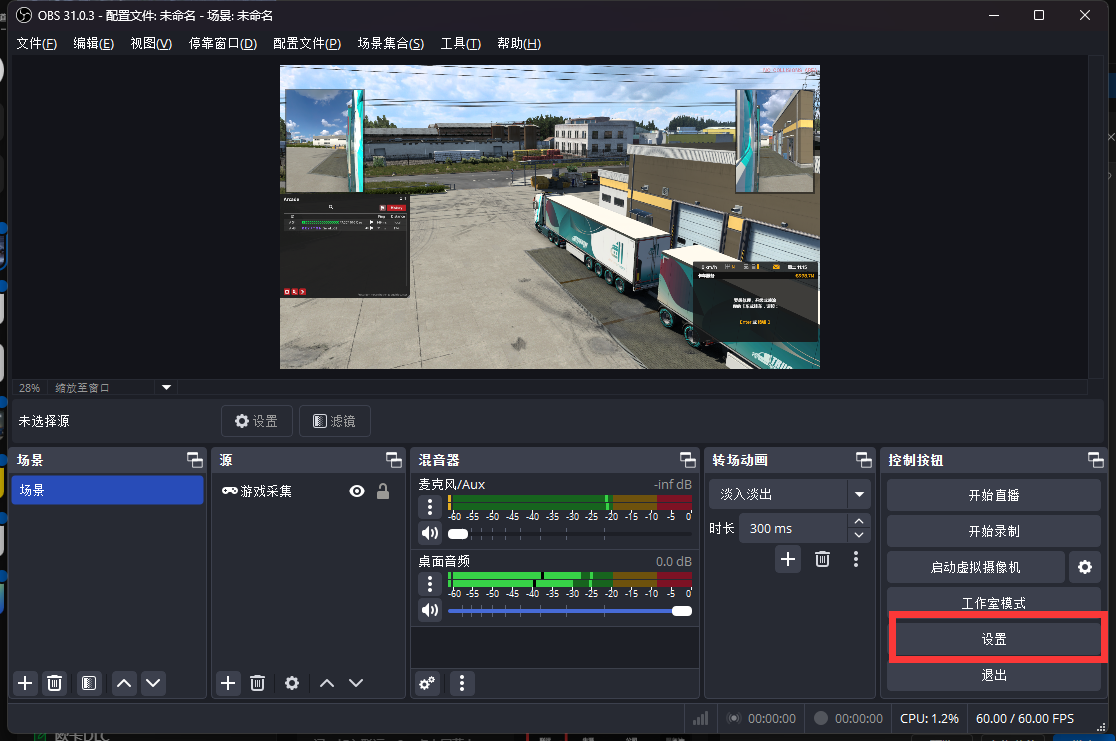The height and width of the screenshot is (741, 1116).
Task: Decrease transition duration stepper down
Action: tap(859, 535)
